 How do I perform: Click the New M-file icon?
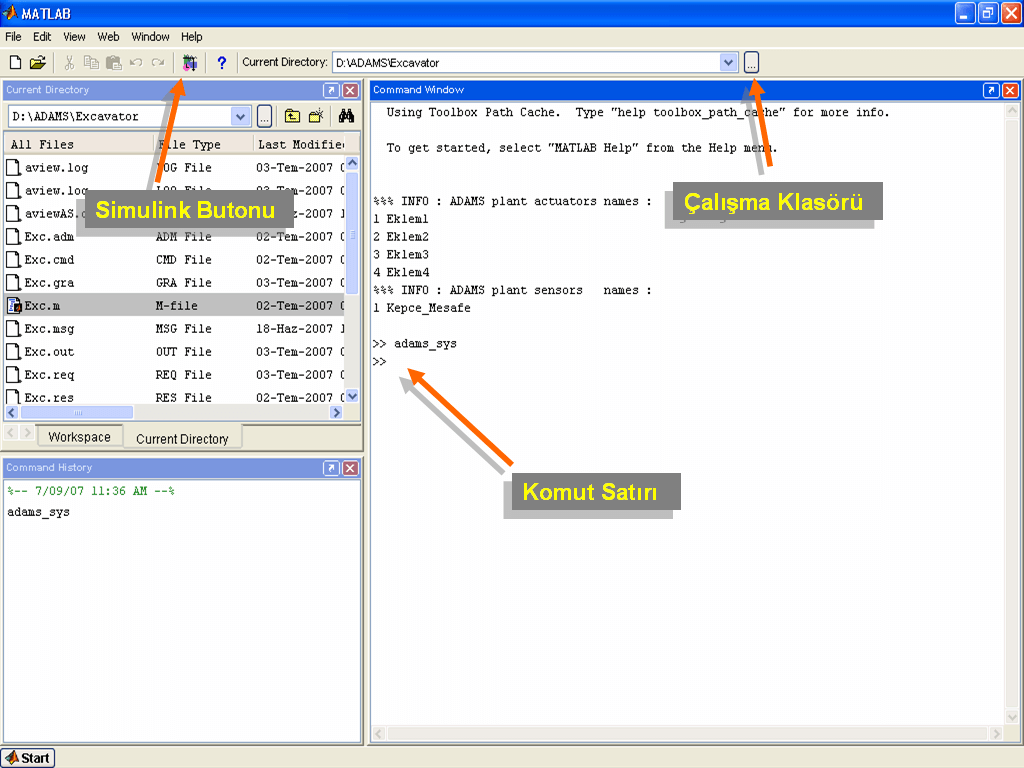(x=14, y=62)
